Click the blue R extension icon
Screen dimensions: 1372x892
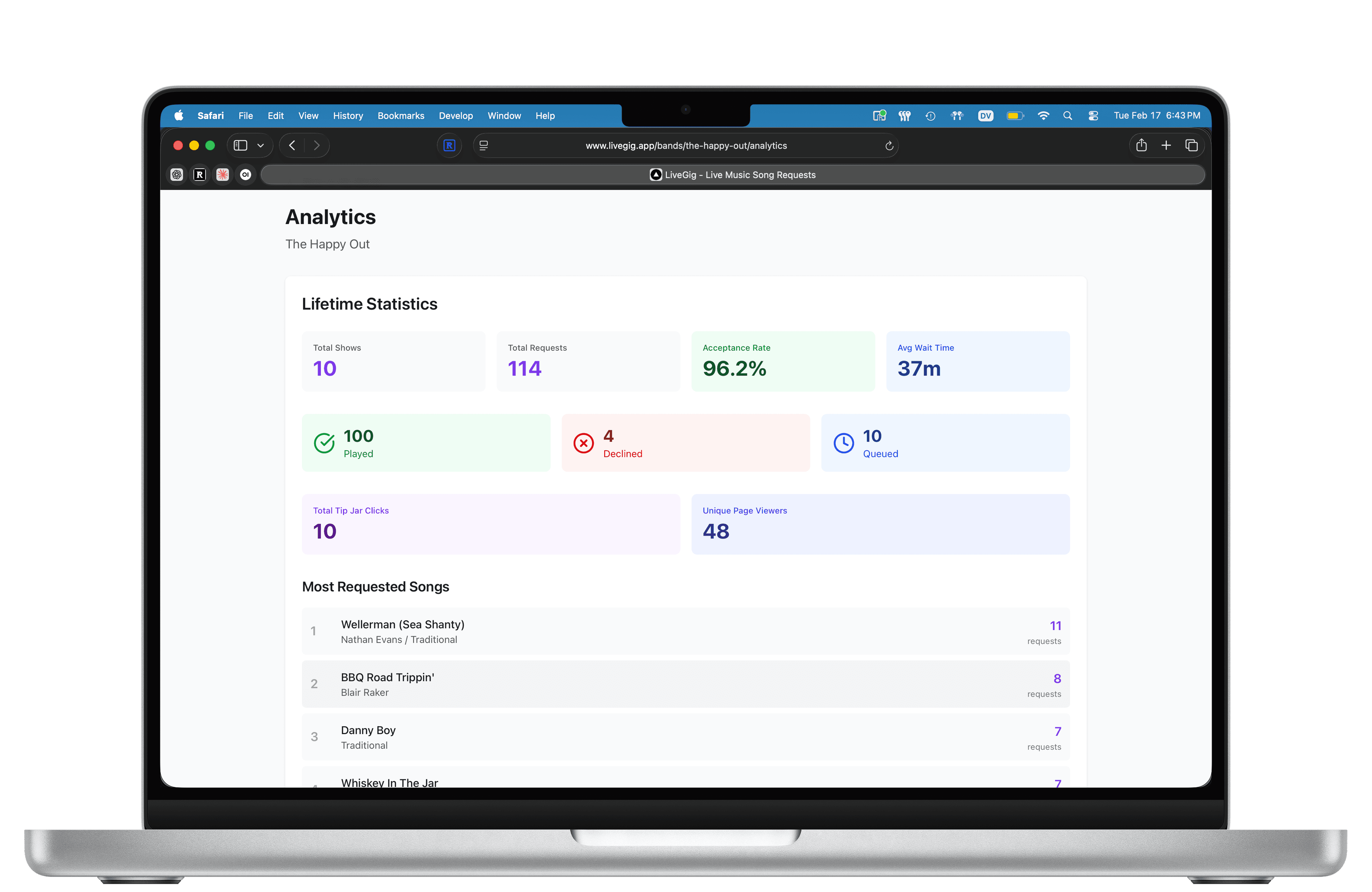click(x=449, y=145)
